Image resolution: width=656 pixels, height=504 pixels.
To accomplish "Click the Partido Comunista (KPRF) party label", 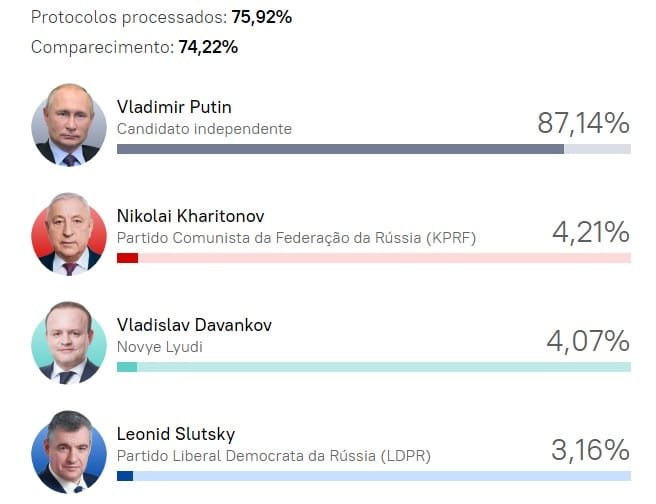I will (x=296, y=238).
